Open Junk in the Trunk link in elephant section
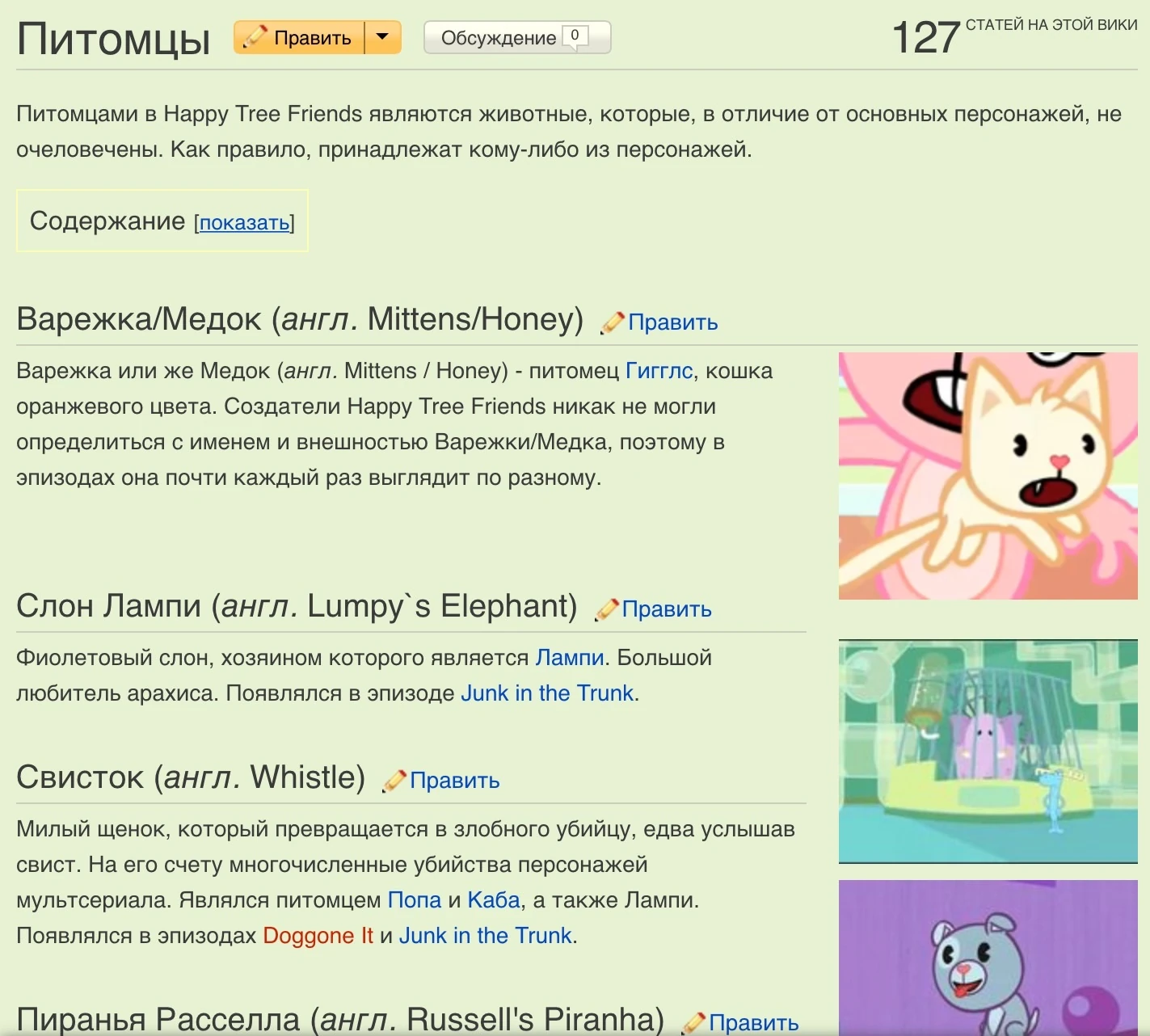 click(547, 693)
